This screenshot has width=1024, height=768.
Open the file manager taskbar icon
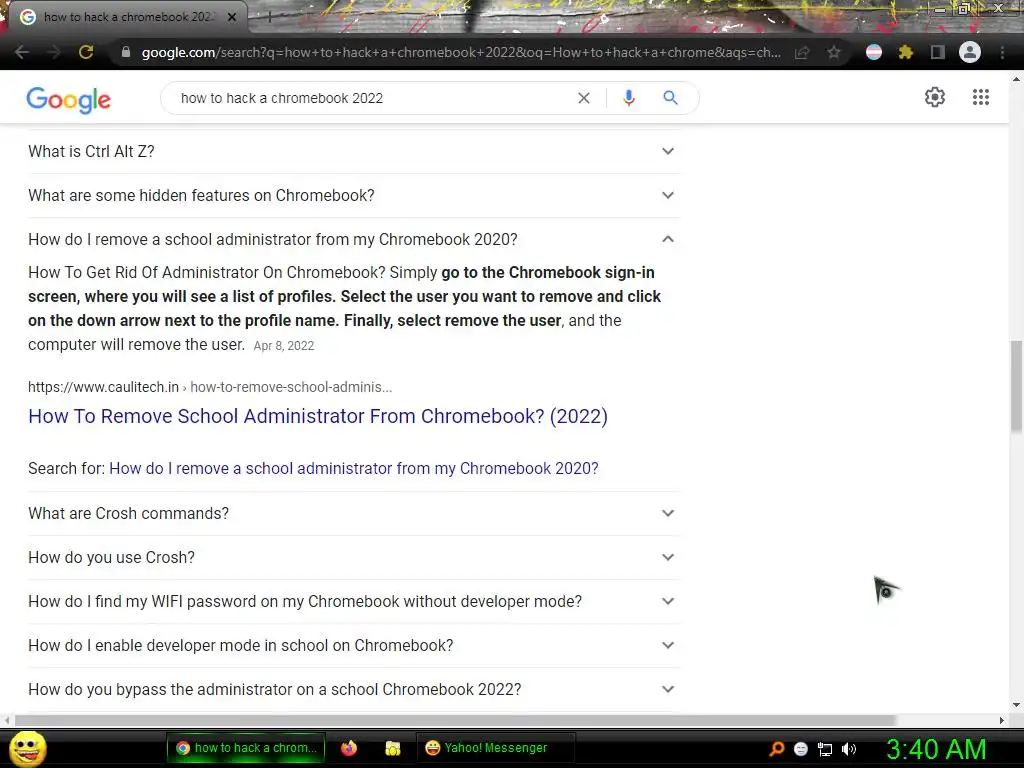[x=392, y=748]
